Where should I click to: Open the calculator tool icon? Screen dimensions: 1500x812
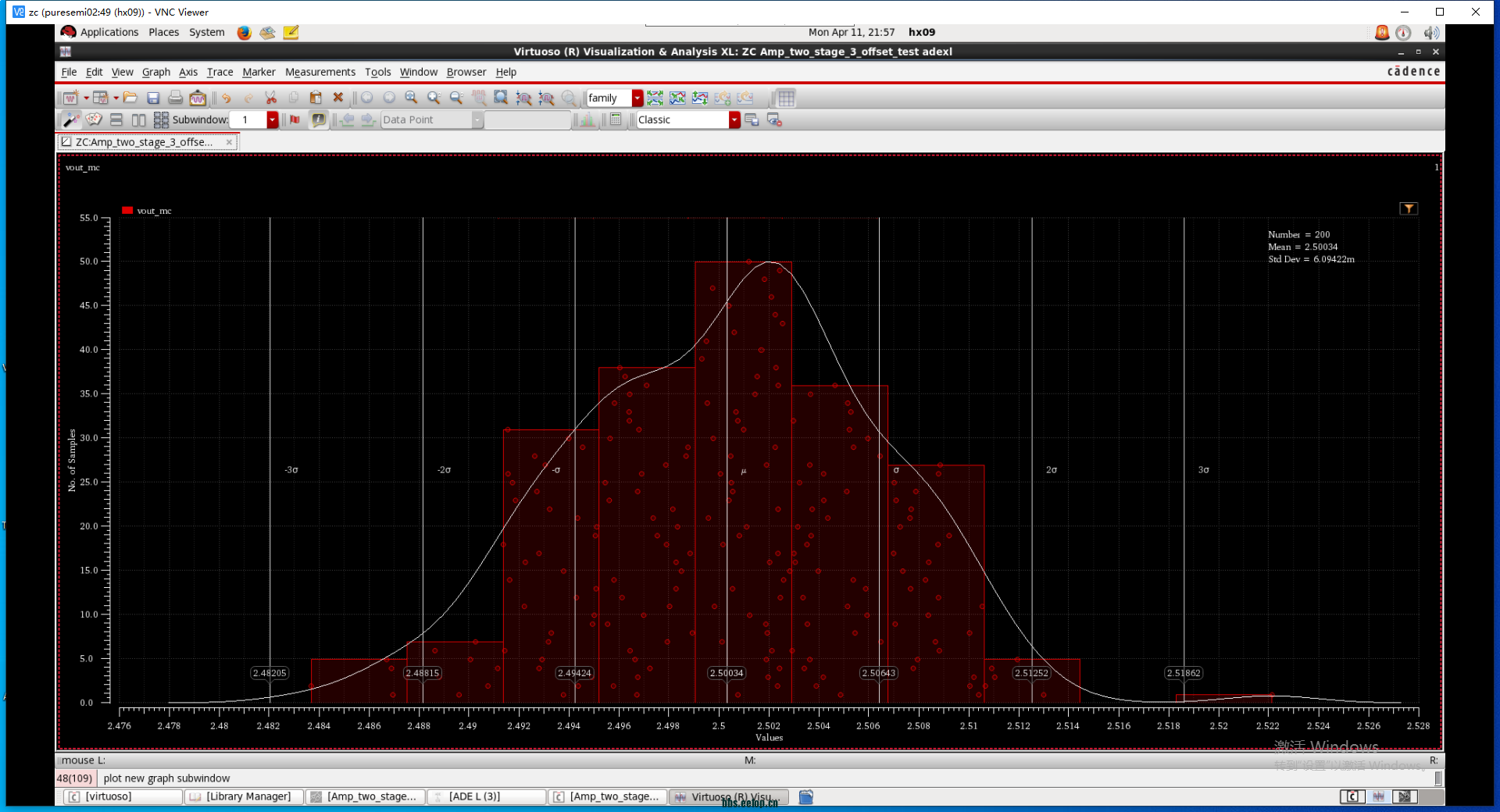pos(616,119)
